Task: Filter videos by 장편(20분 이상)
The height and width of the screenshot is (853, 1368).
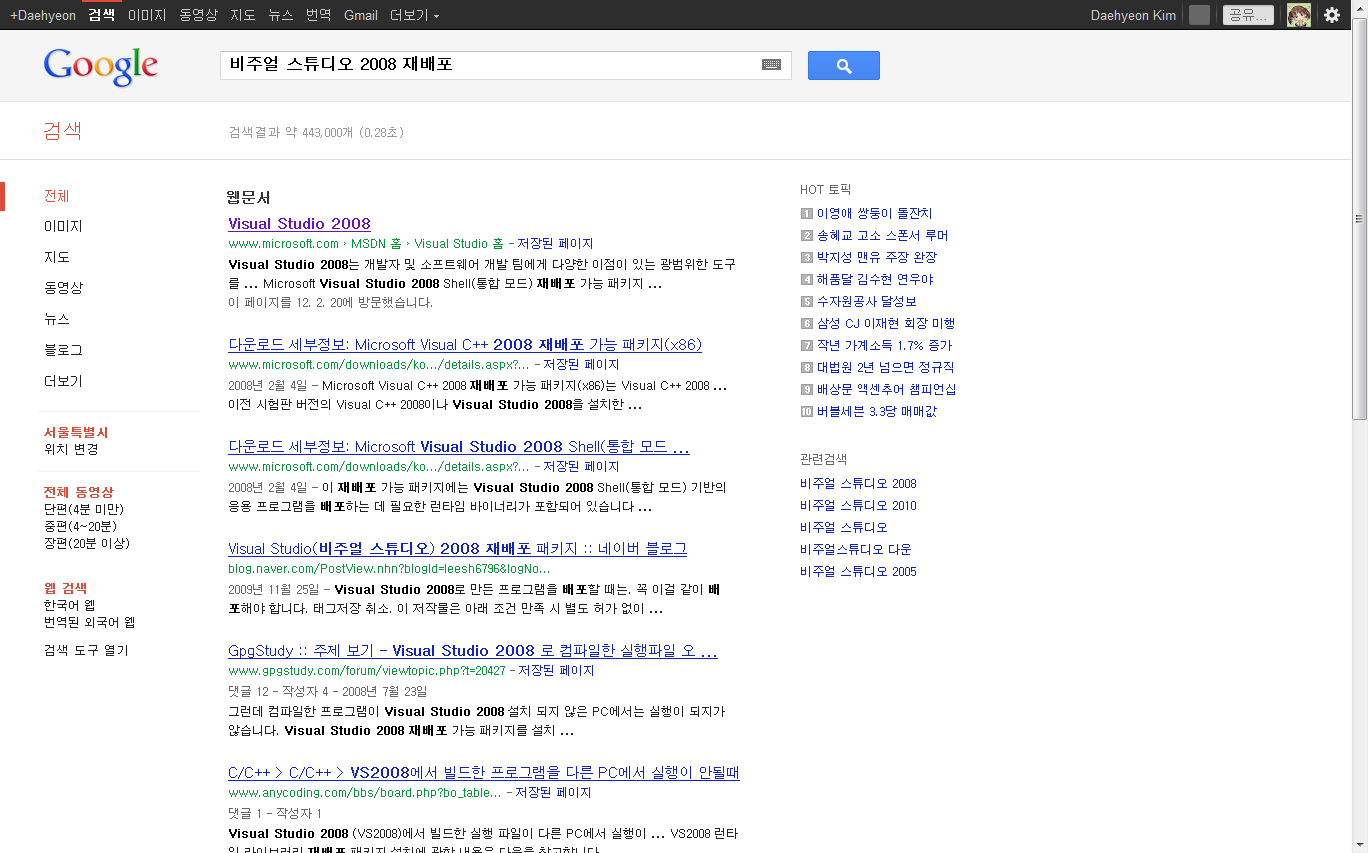Action: point(87,543)
